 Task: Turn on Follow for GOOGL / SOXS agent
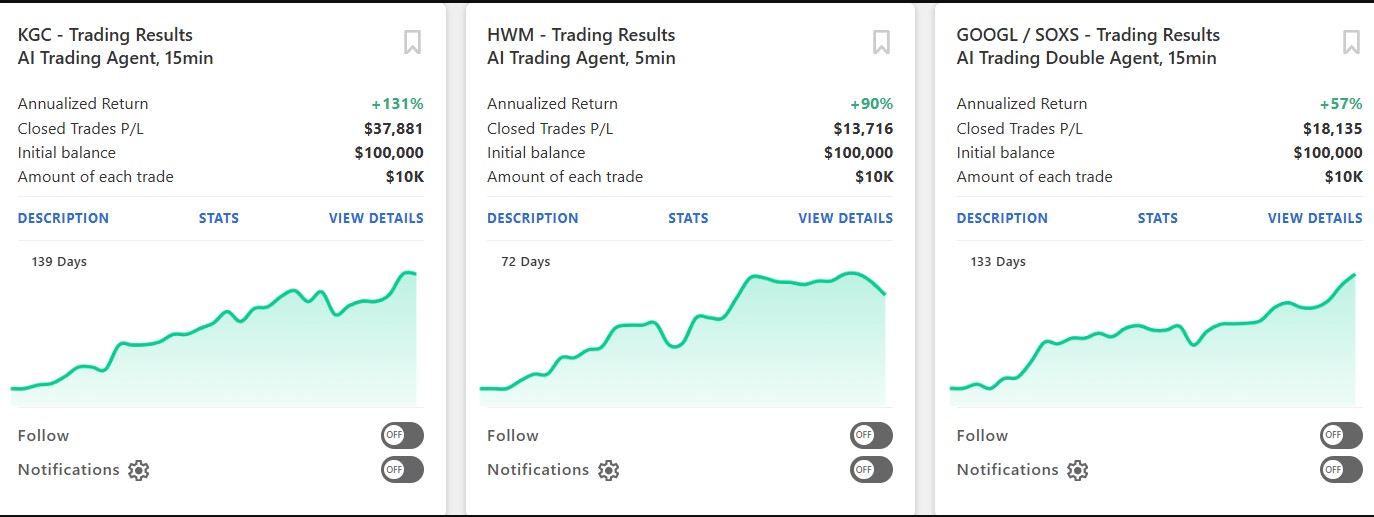pos(1341,435)
